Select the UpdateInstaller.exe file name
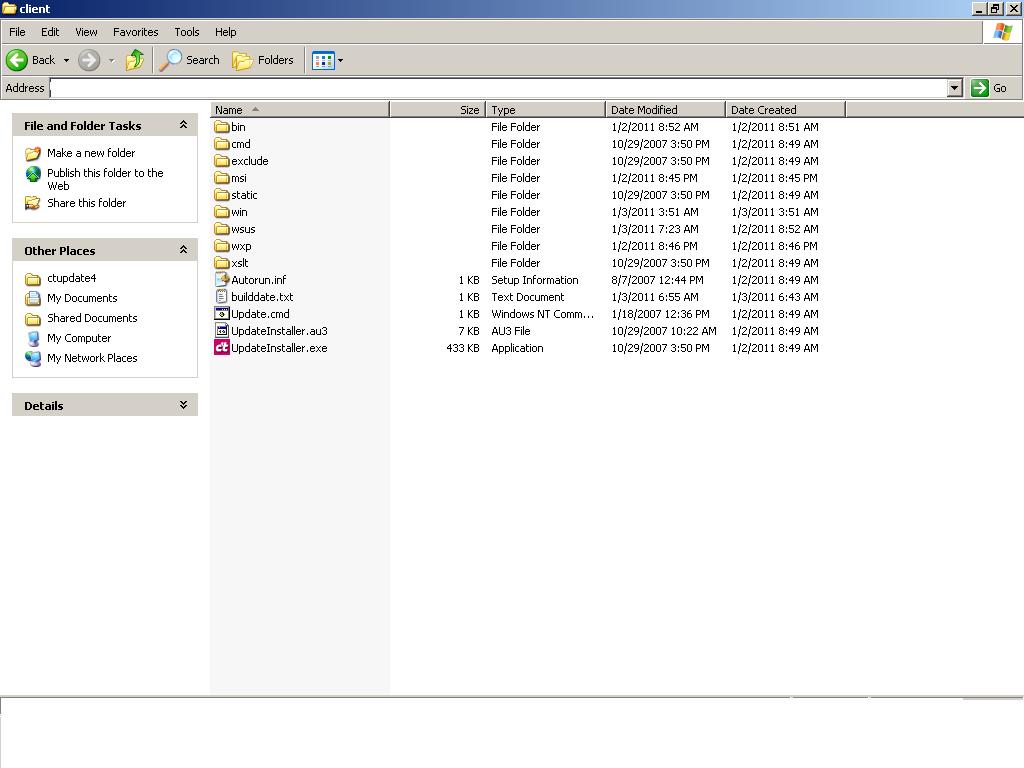 click(x=279, y=348)
